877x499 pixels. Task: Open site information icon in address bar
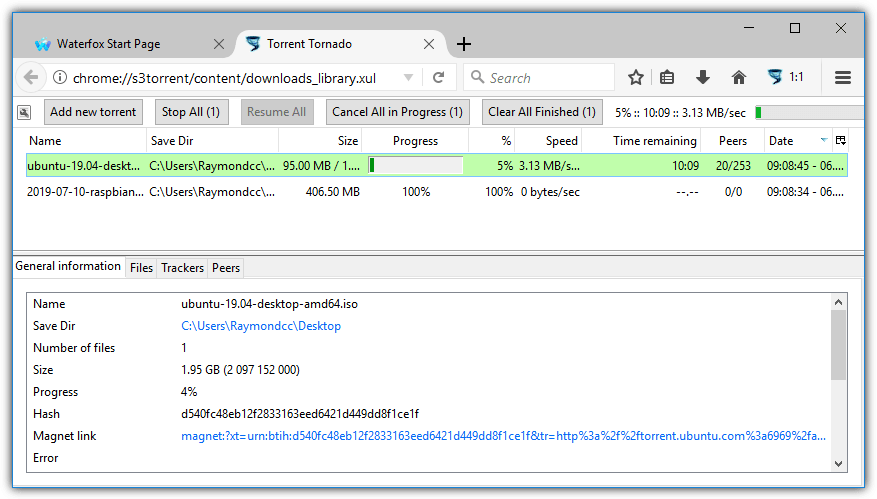[x=60, y=78]
